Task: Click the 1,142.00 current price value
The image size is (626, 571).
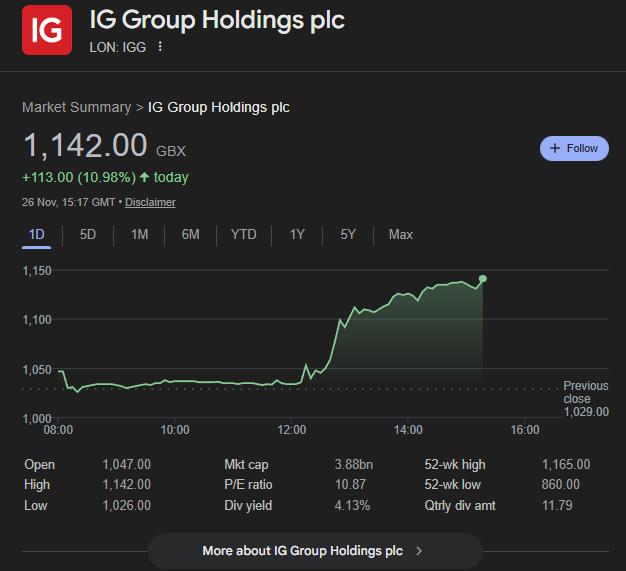Action: (x=85, y=145)
